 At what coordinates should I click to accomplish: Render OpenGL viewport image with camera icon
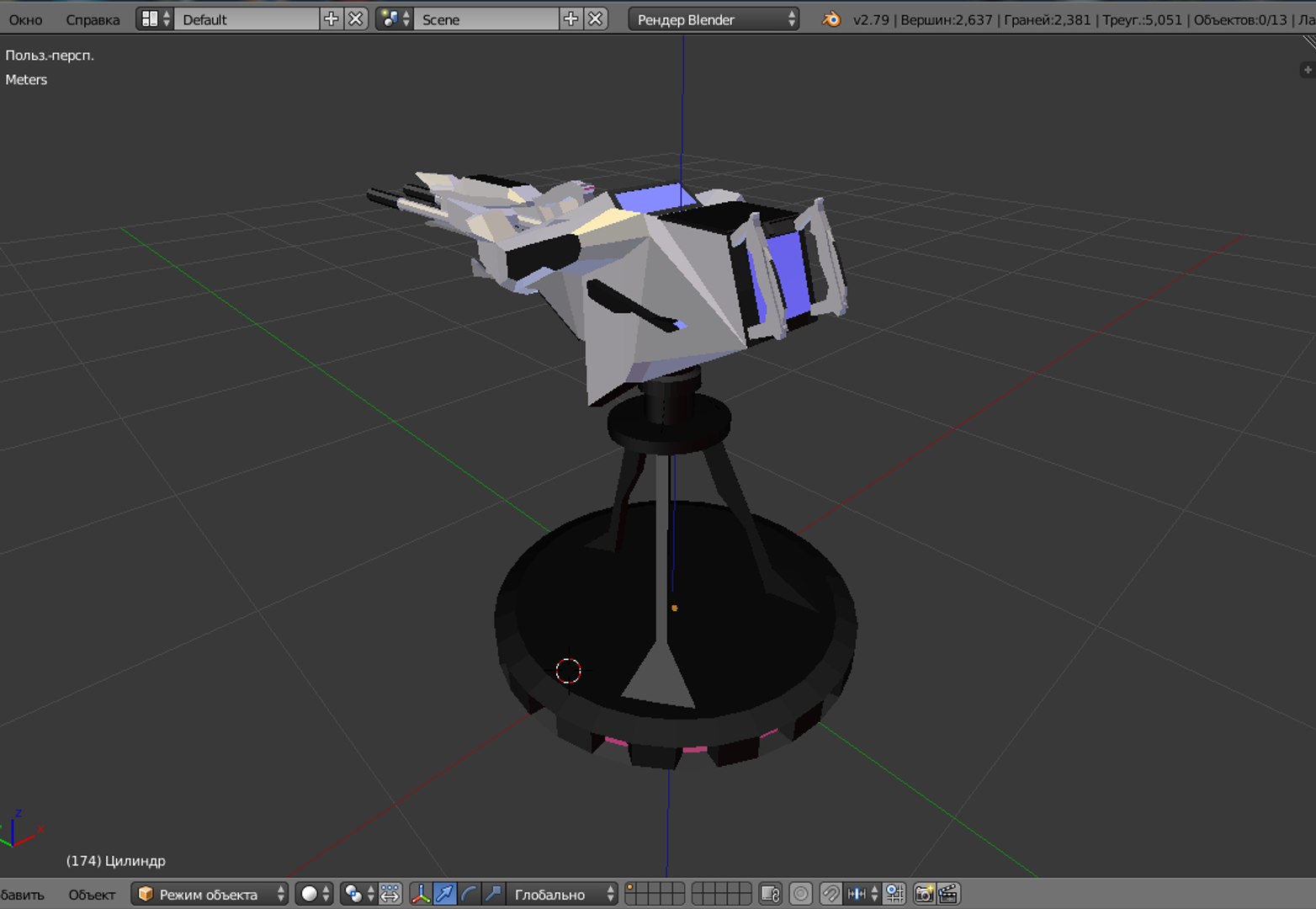(x=924, y=894)
